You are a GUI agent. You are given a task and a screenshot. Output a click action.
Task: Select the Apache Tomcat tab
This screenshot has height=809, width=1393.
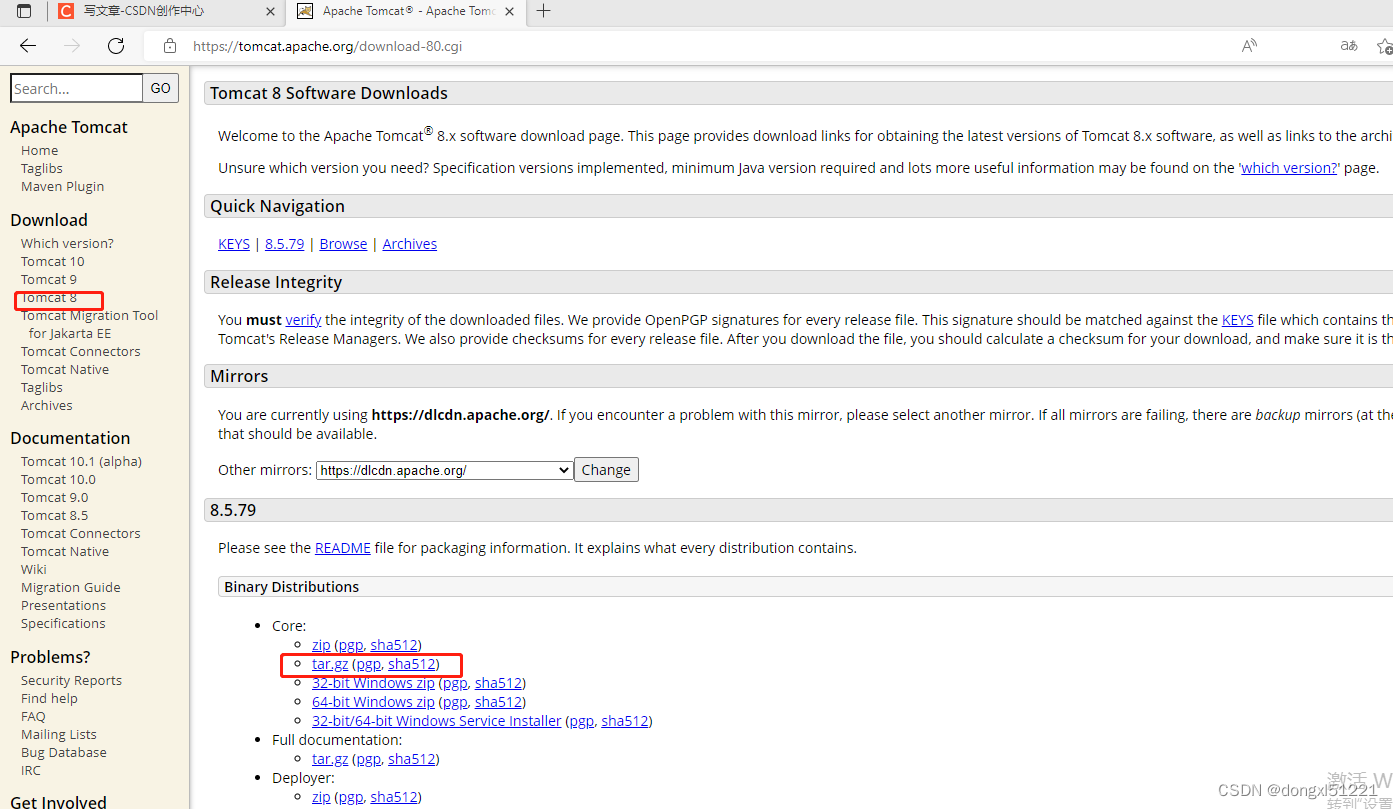click(x=409, y=11)
